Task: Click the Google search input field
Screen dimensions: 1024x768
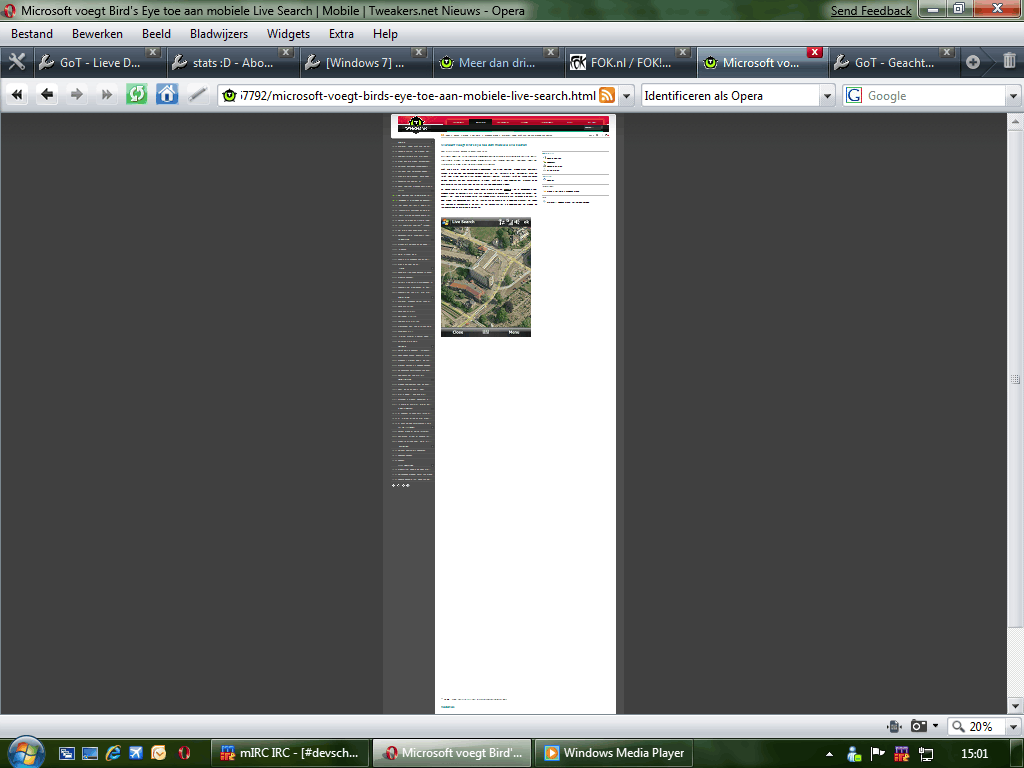Action: point(935,95)
